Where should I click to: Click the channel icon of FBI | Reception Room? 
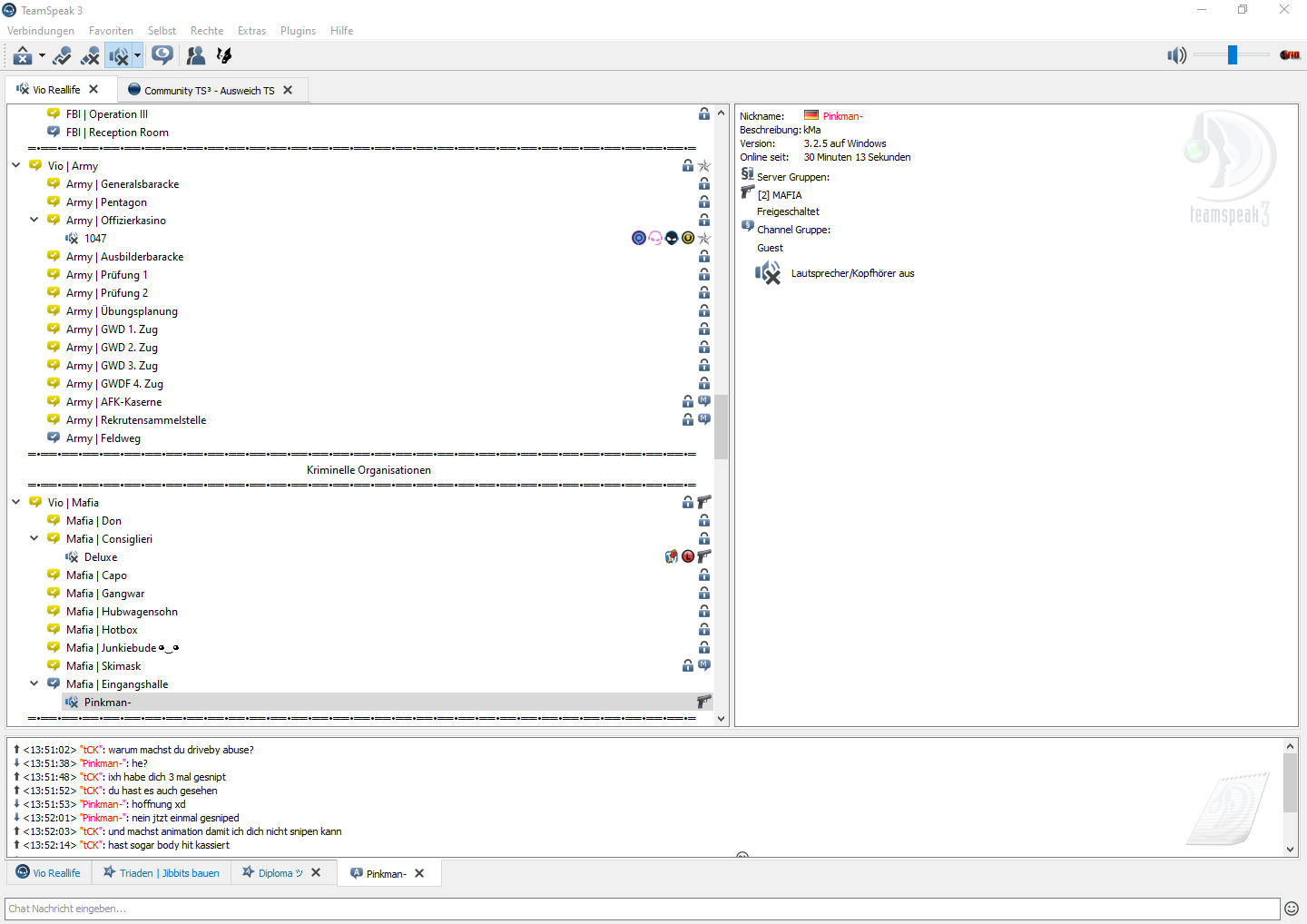tap(54, 132)
